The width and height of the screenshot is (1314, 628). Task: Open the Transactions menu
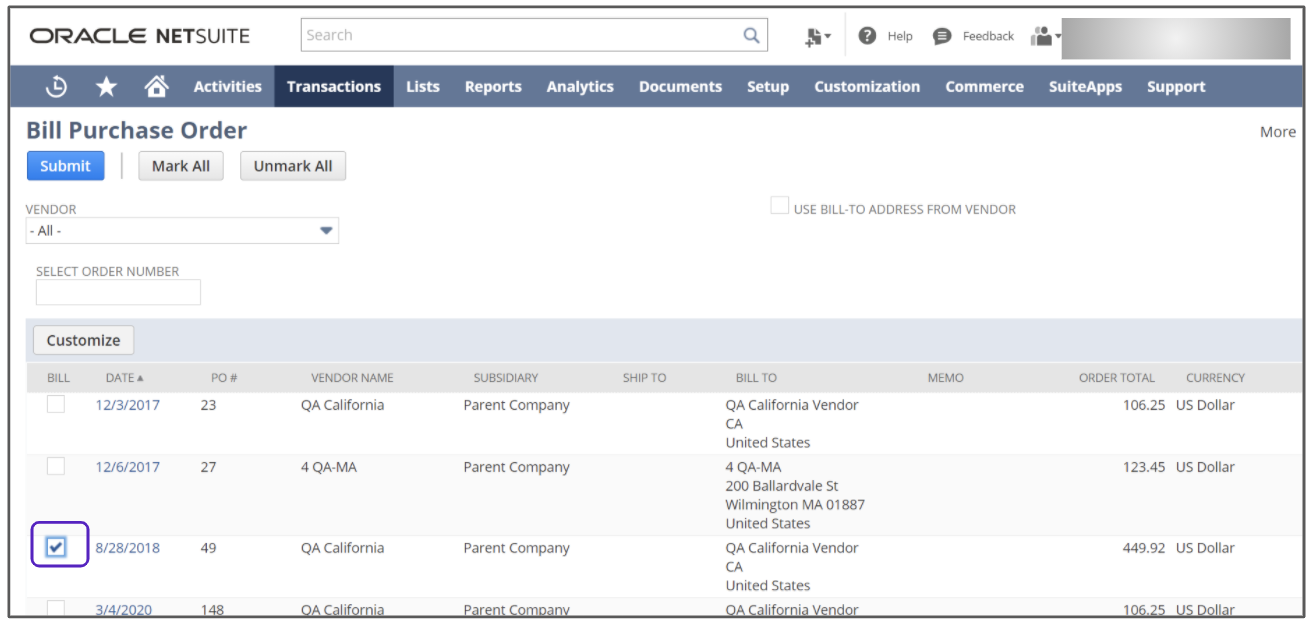point(333,87)
